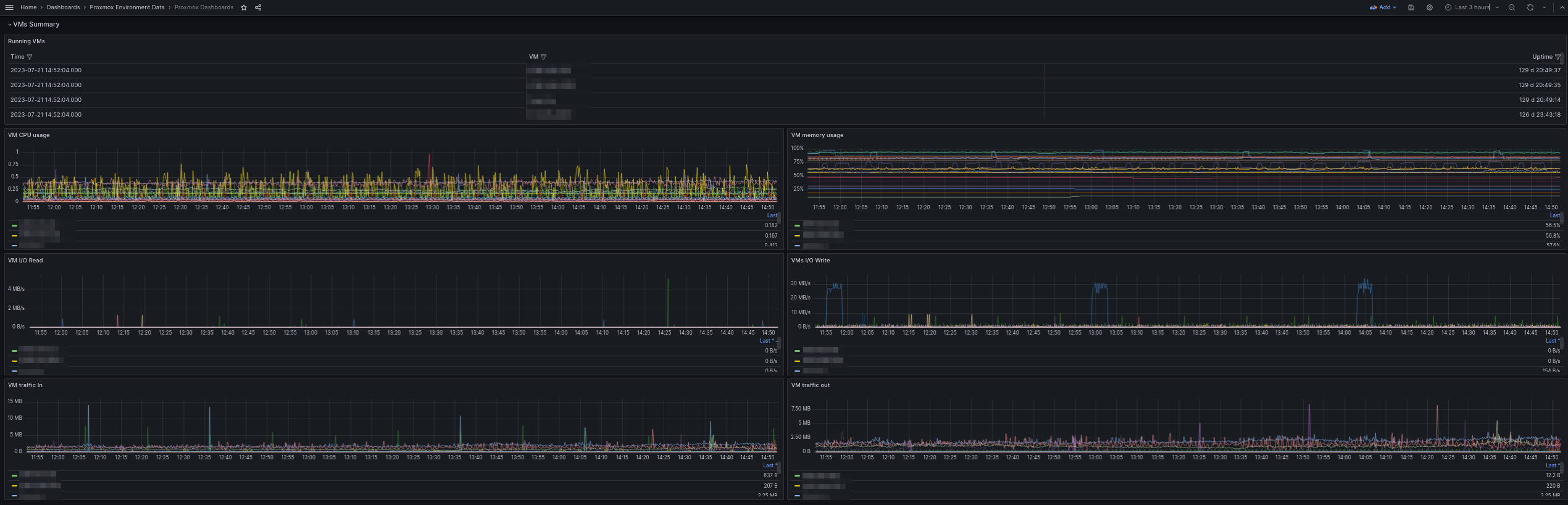
Task: Save the dashboard using the disk icon
Action: [x=1411, y=7]
